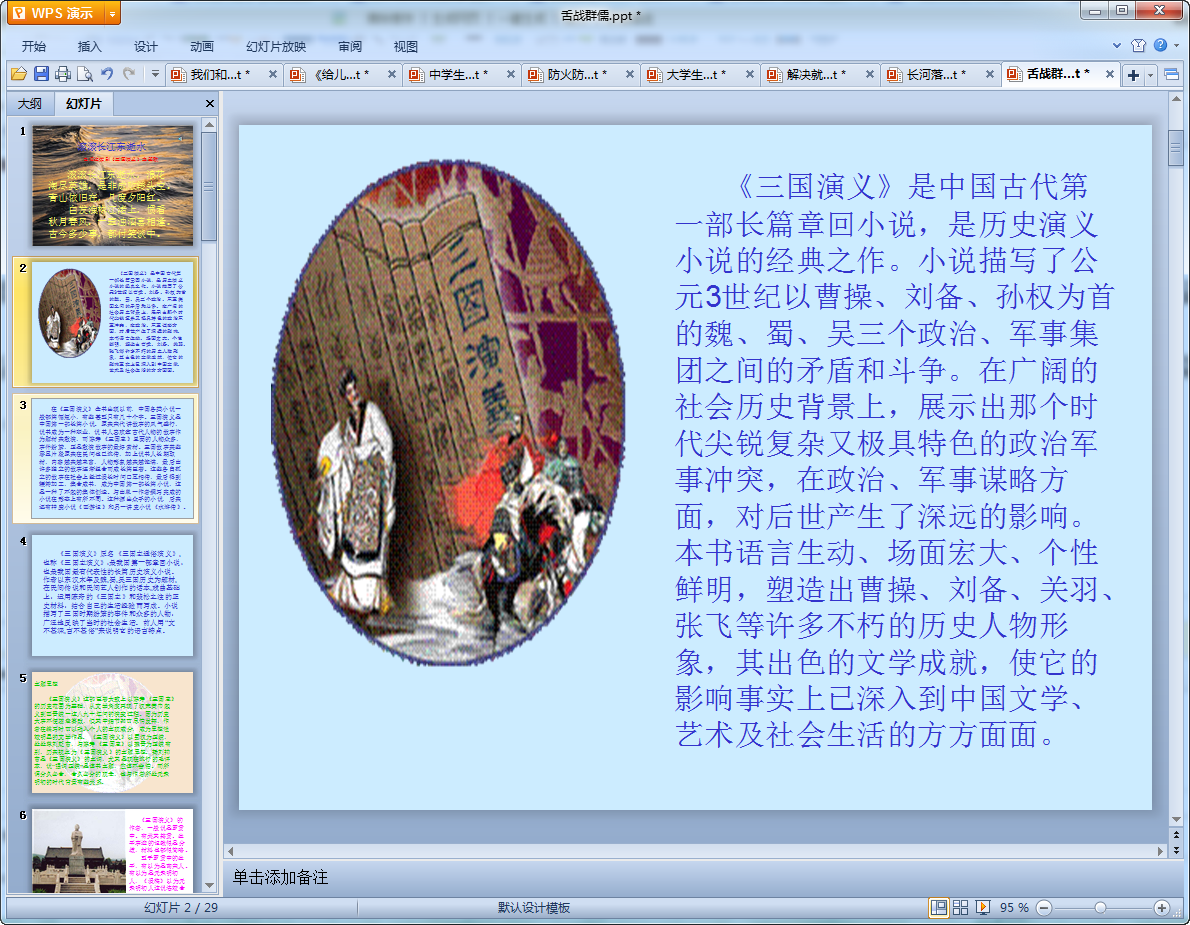Add a new document tab with plus button
This screenshot has width=1190, height=925.
tap(1133, 74)
